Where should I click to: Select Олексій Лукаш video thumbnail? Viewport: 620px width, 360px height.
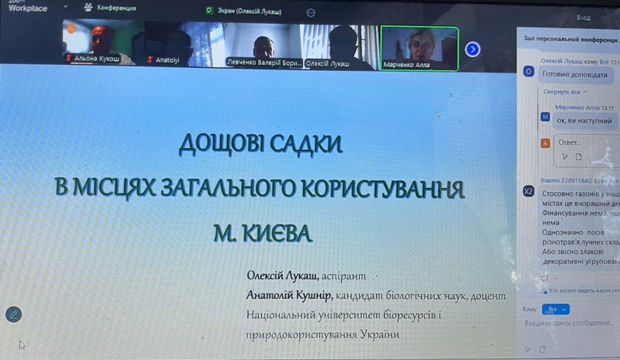point(341,47)
